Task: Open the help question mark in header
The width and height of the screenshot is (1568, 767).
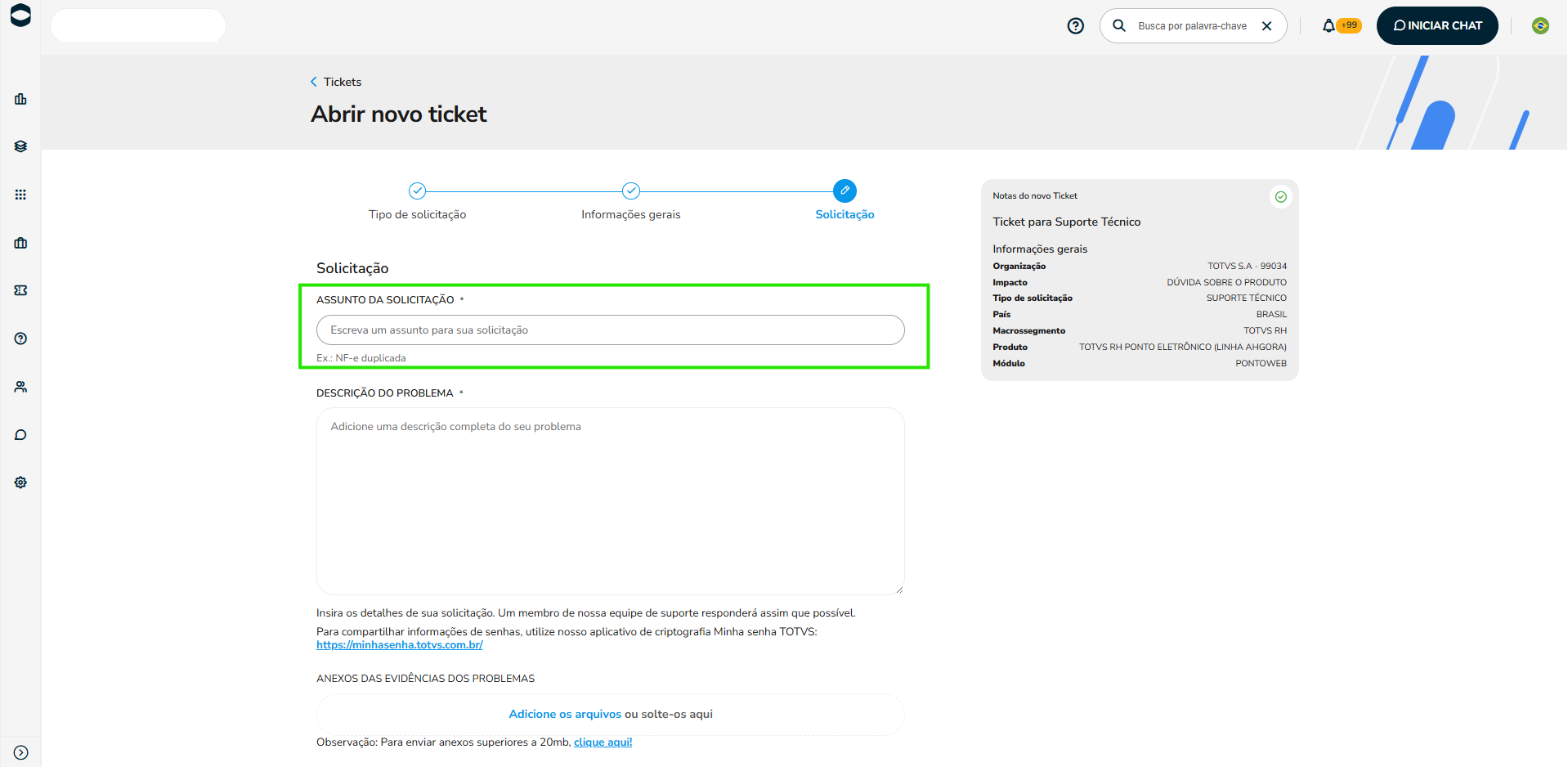Action: tap(1076, 26)
